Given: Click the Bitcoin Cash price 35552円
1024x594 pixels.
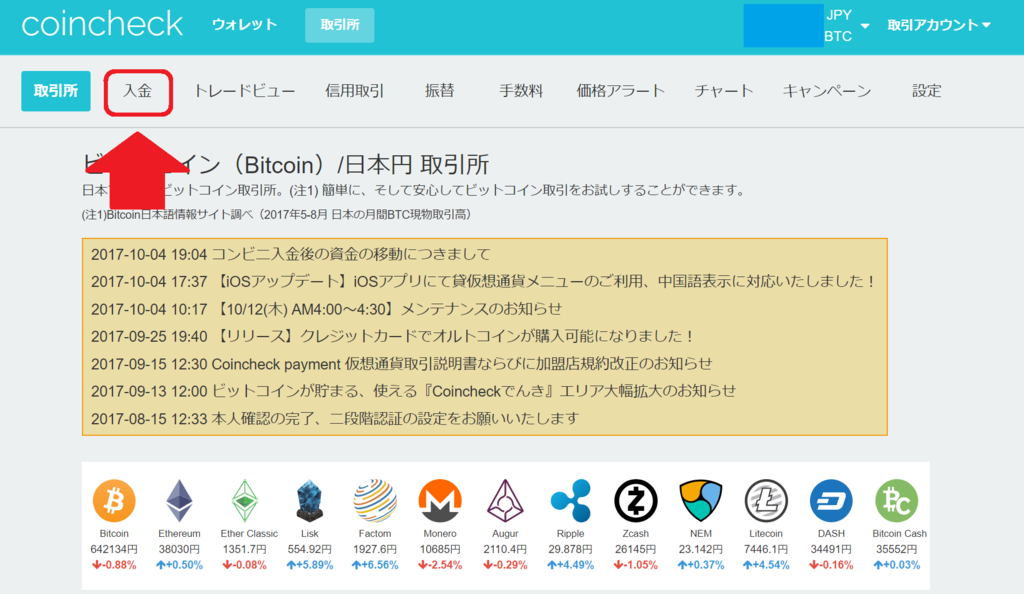Looking at the screenshot, I should [897, 550].
